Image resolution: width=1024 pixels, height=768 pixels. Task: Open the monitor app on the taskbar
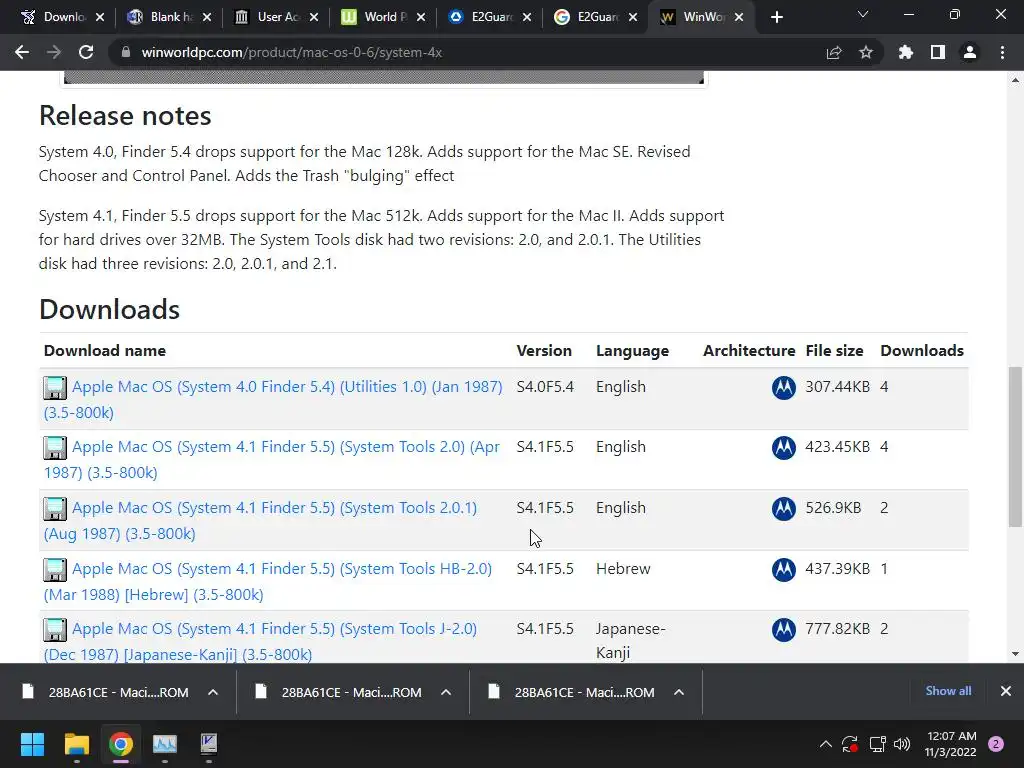tap(165, 744)
